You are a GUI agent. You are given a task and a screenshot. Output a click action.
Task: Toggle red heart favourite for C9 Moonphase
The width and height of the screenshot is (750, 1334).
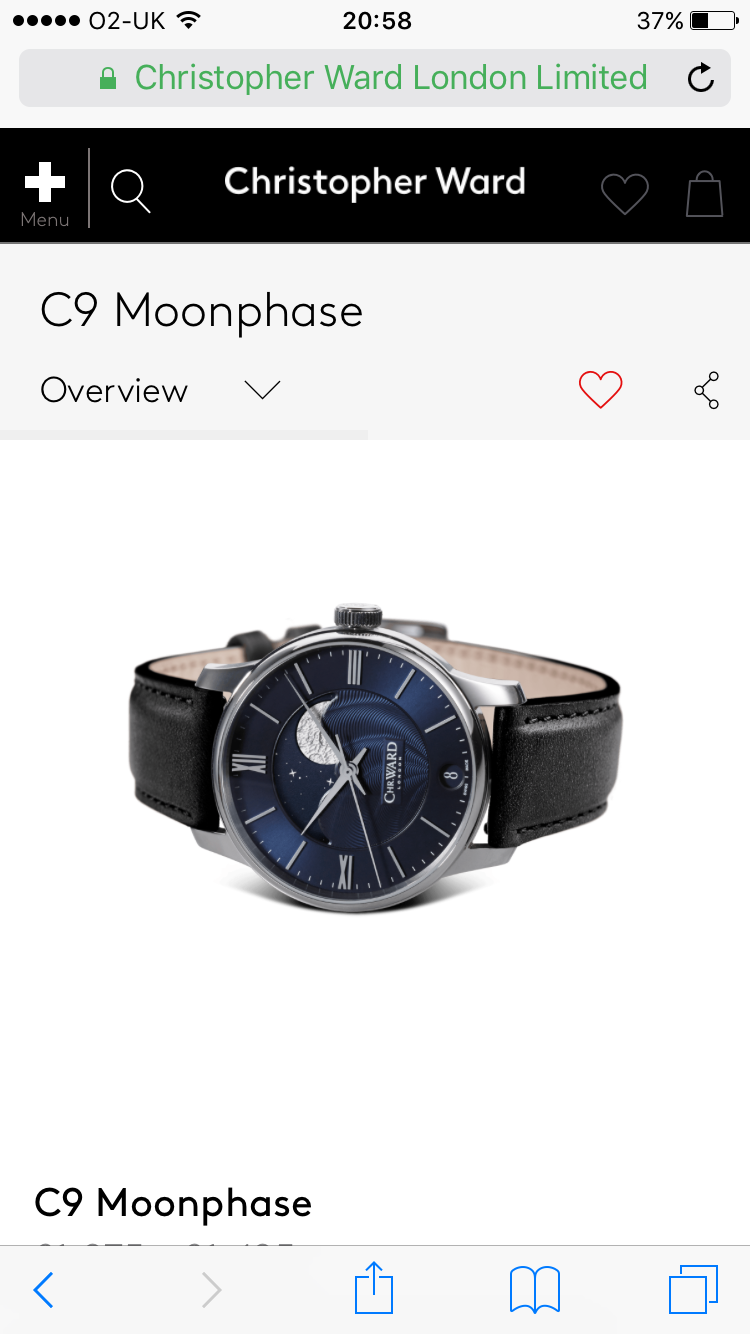coord(601,390)
